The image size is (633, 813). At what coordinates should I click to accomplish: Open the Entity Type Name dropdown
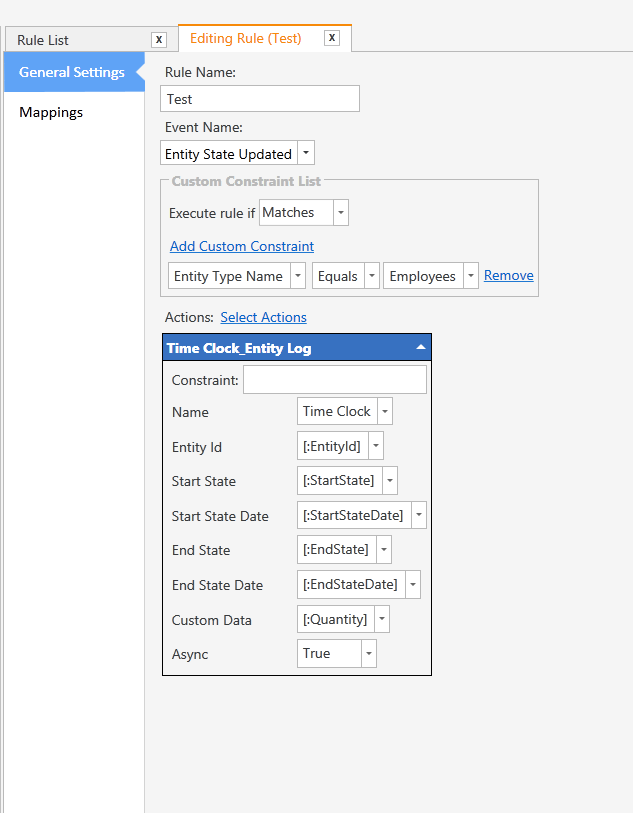pos(297,276)
